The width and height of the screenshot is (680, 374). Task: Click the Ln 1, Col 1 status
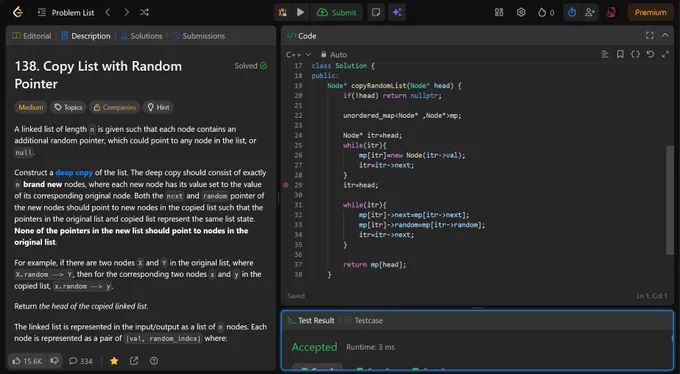pyautogui.click(x=651, y=296)
